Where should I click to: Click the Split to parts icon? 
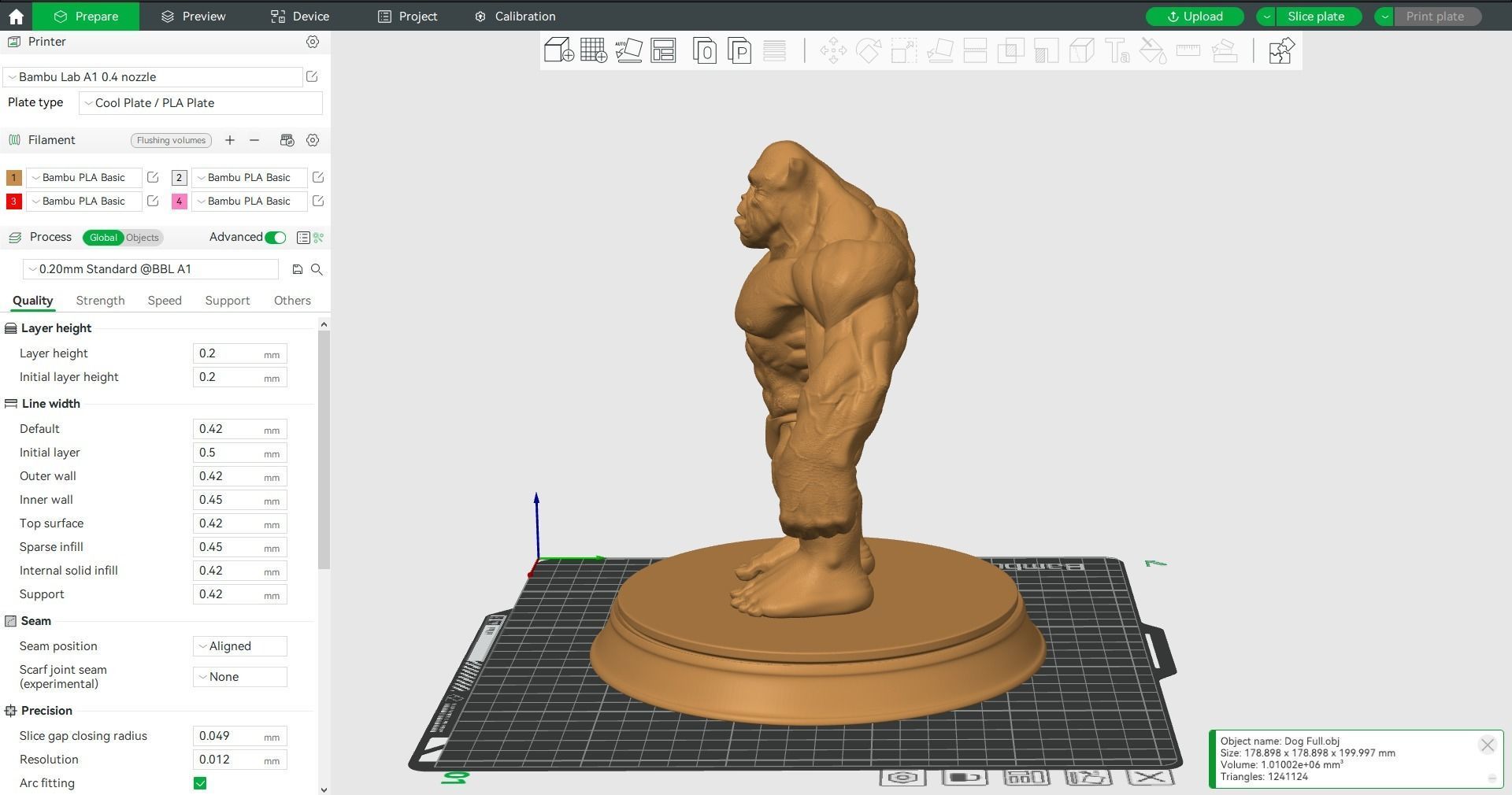coord(739,50)
